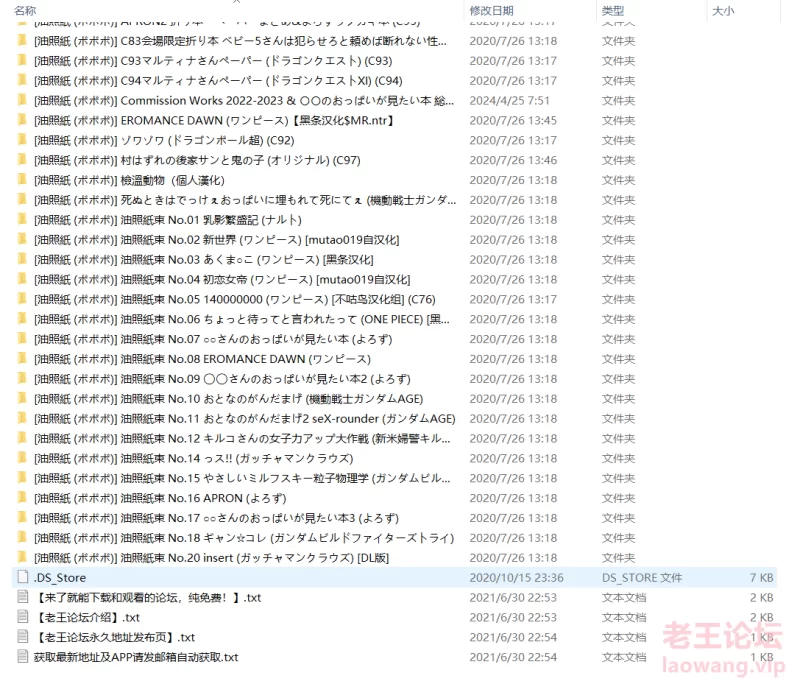Screen dimensions: 800x684
Task: Select the No.08 EROMANCE DAWN (ワンピース) folder name
Action: 202,359
